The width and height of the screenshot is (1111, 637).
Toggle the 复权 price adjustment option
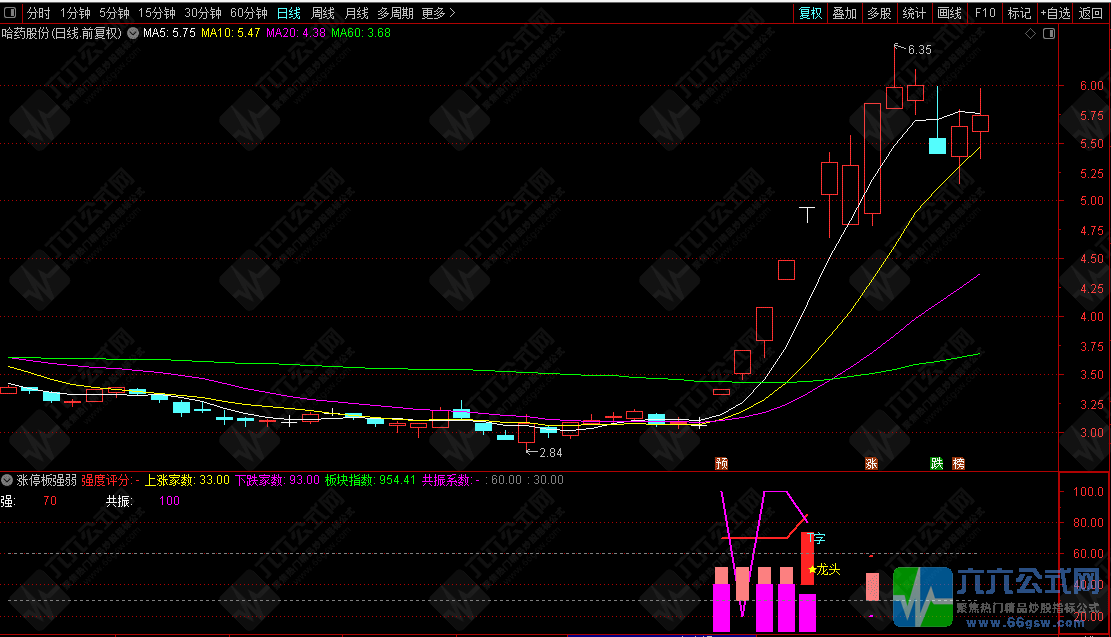click(x=811, y=13)
